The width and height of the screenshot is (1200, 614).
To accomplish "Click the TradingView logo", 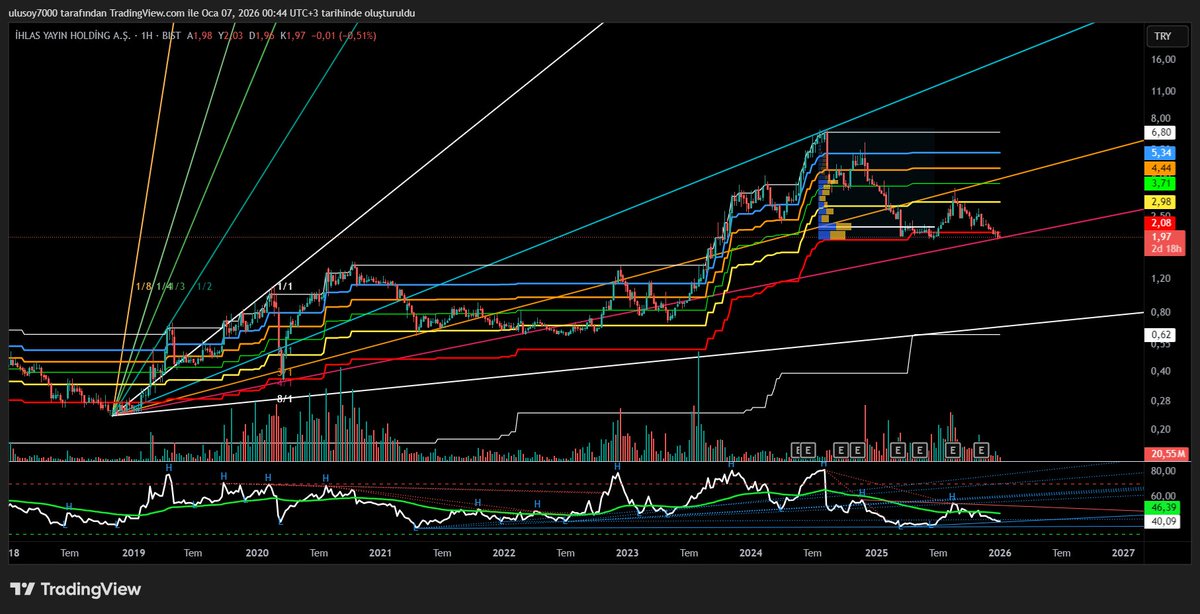I will [x=76, y=590].
